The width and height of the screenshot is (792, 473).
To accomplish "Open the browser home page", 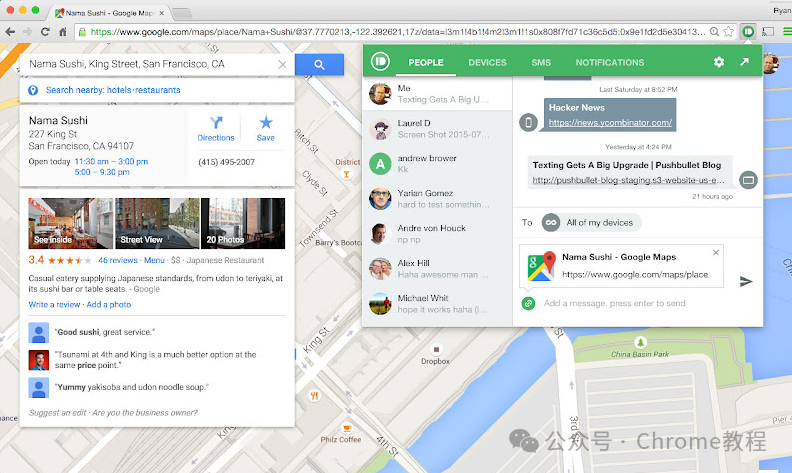I will (63, 32).
